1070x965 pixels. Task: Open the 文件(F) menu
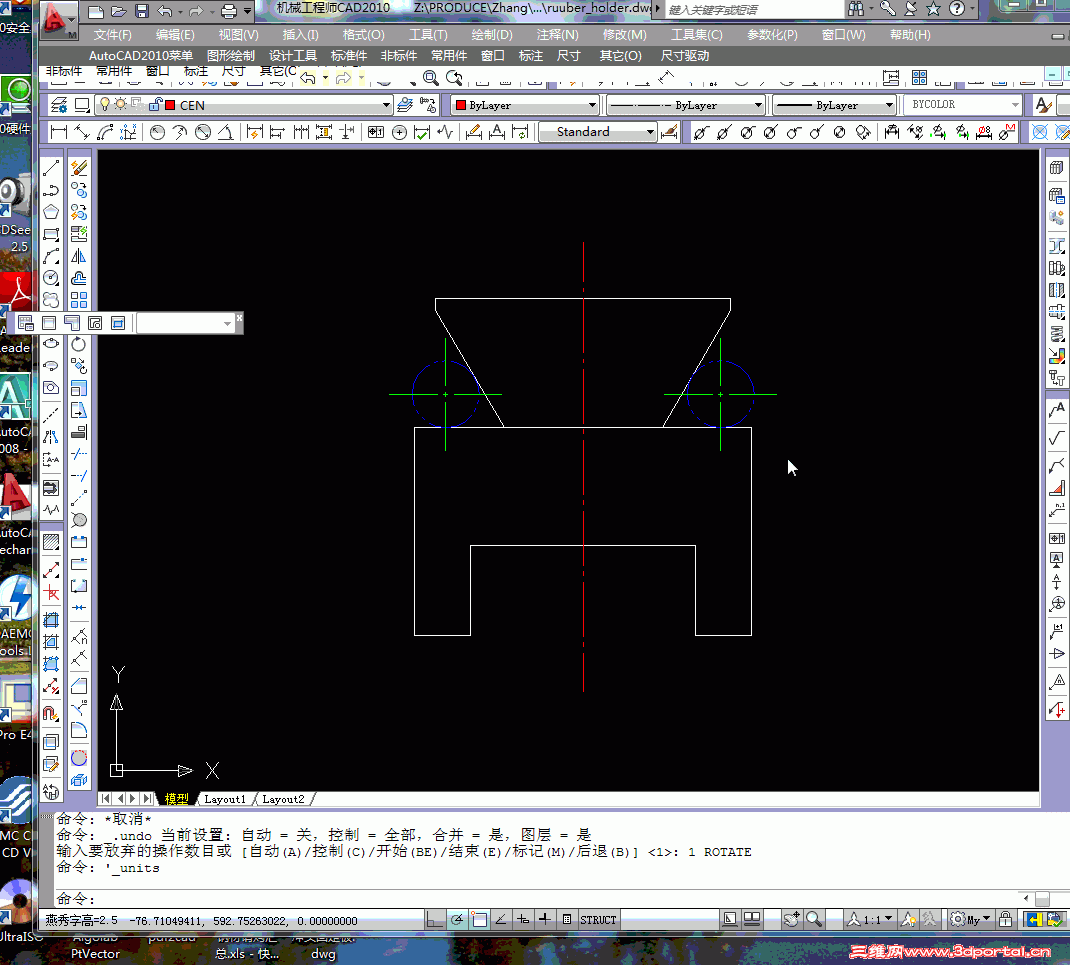pyautogui.click(x=113, y=35)
